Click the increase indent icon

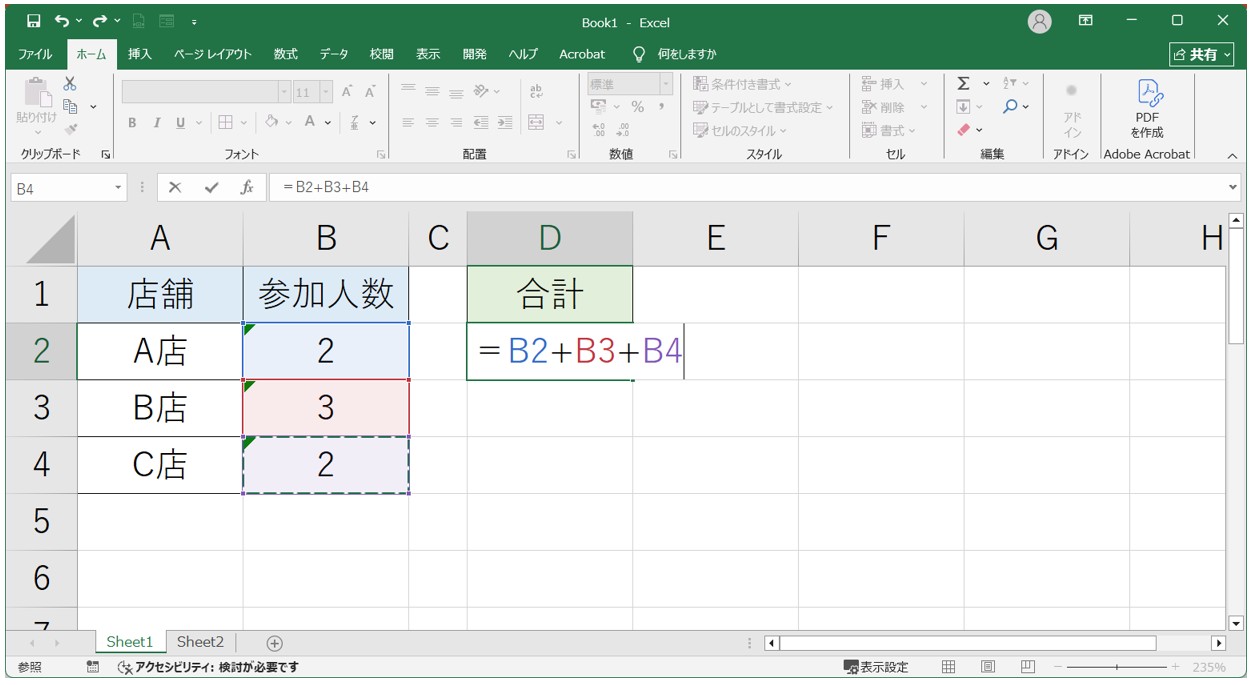click(505, 123)
